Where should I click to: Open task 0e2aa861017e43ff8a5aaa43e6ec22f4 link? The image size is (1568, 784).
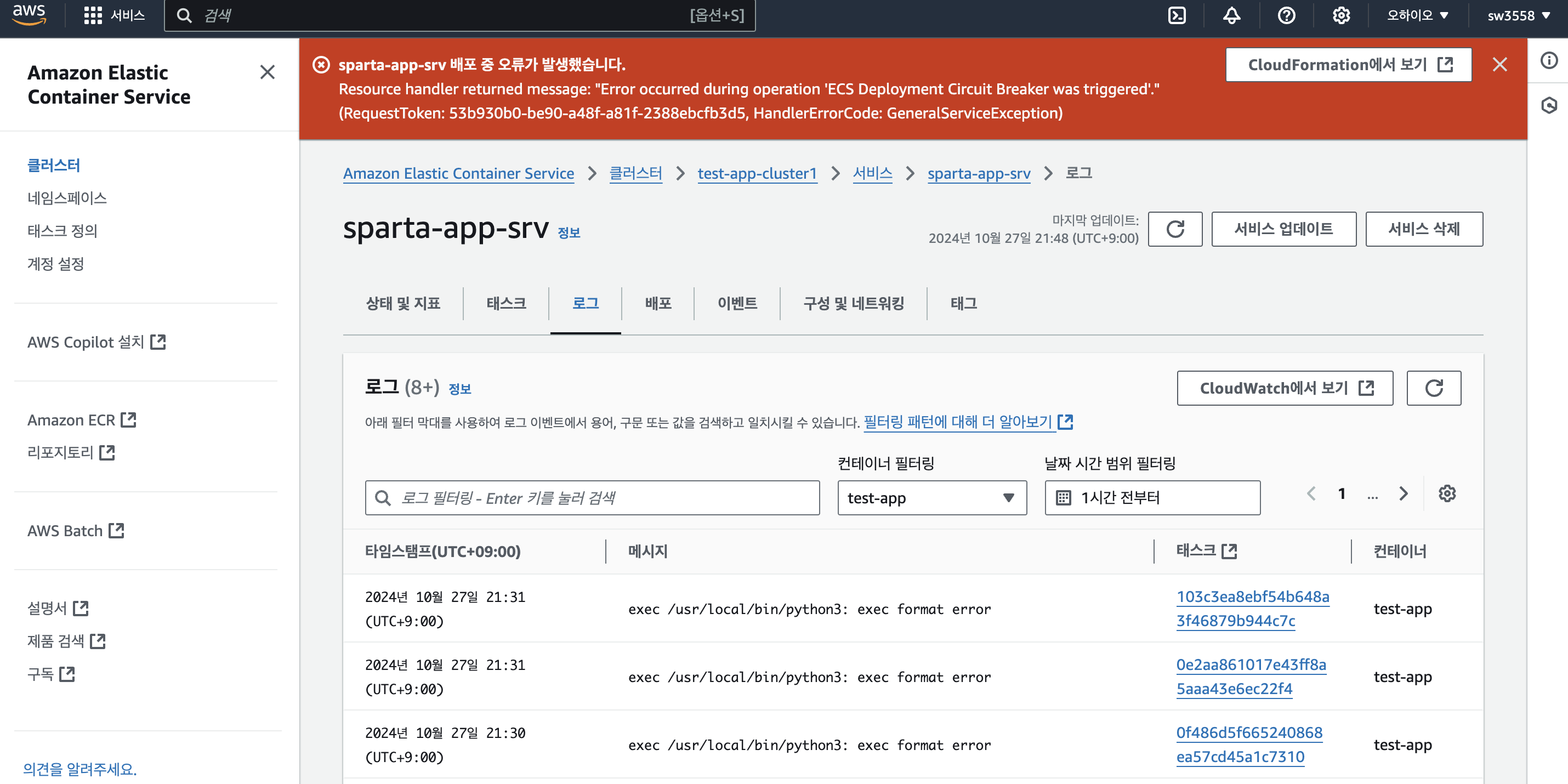point(1251,676)
